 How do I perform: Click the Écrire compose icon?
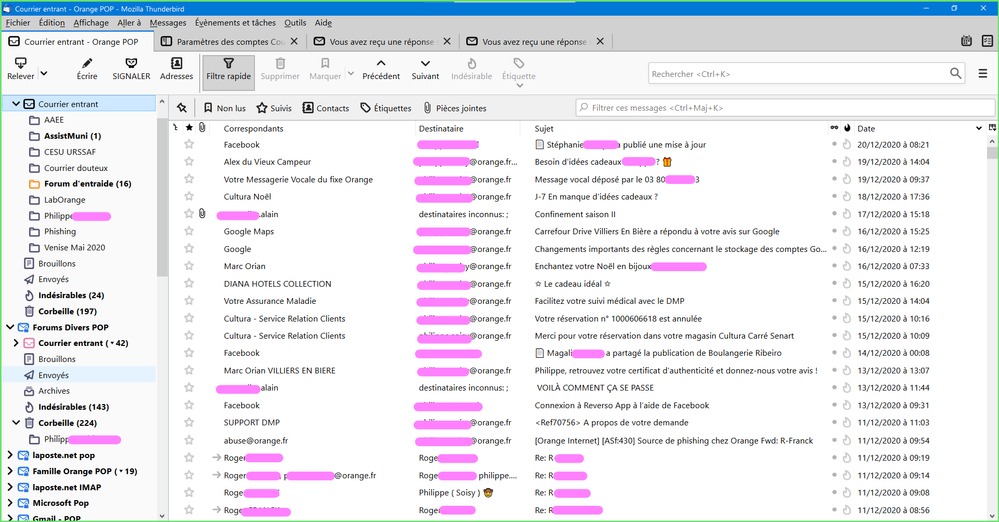pos(87,63)
